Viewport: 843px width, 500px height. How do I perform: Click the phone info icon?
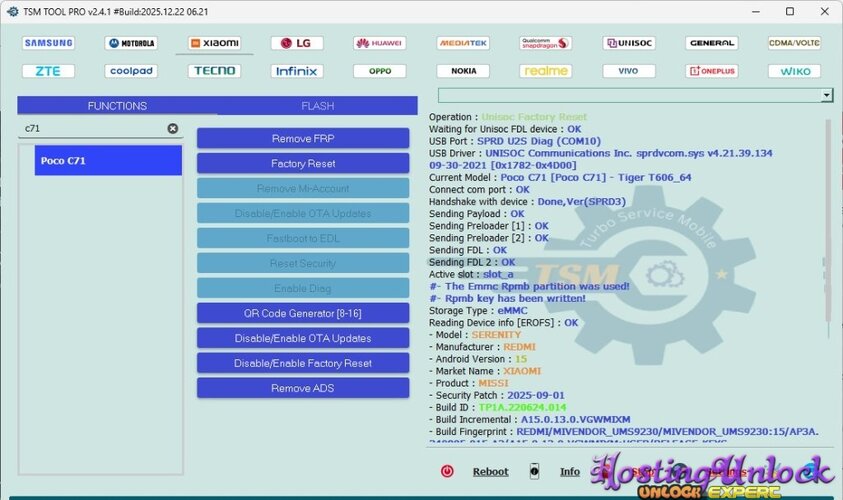(534, 471)
